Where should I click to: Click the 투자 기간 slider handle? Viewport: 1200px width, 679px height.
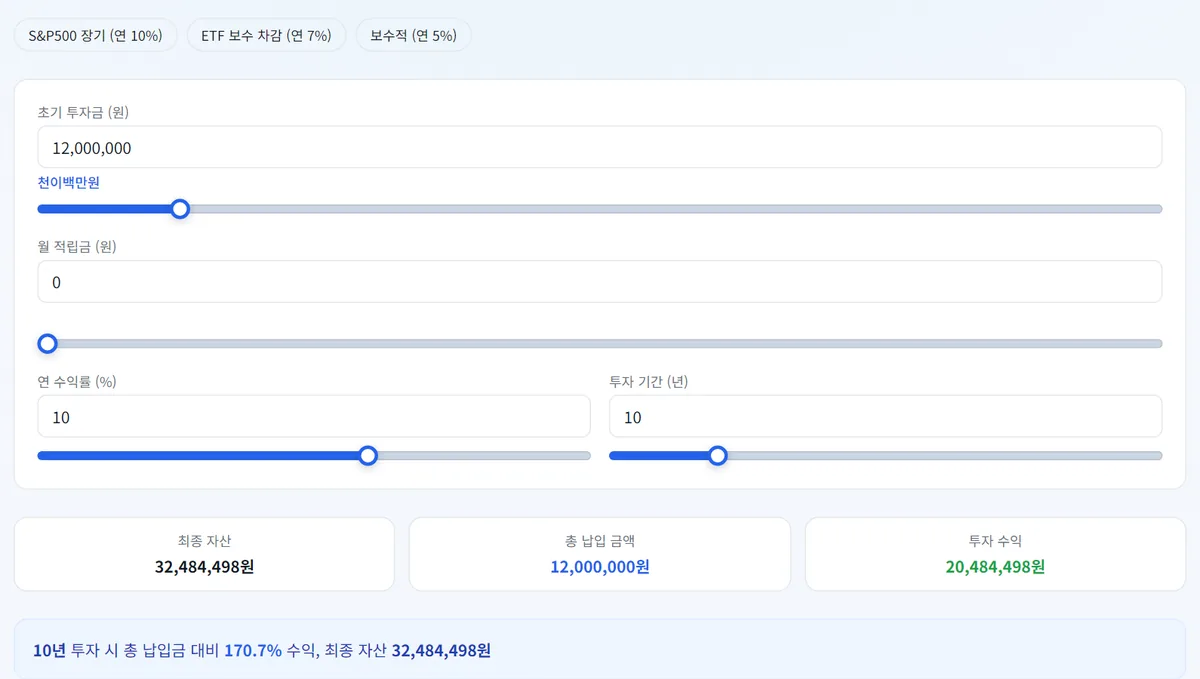click(x=717, y=456)
